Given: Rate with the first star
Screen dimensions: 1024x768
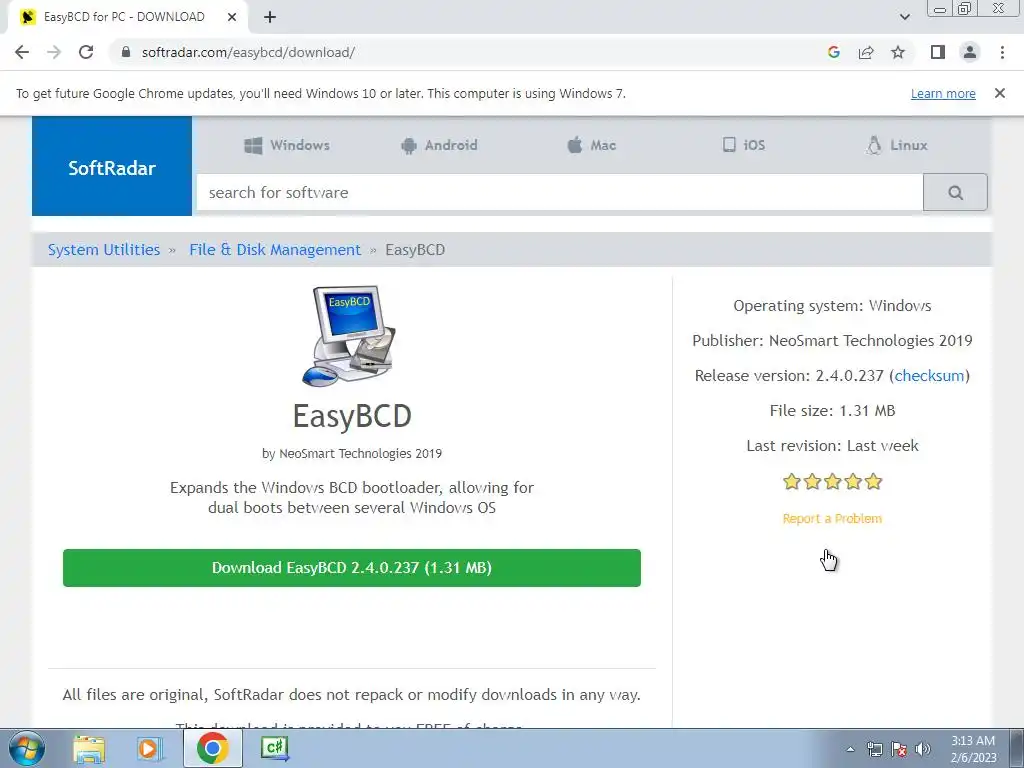Looking at the screenshot, I should 792,482.
